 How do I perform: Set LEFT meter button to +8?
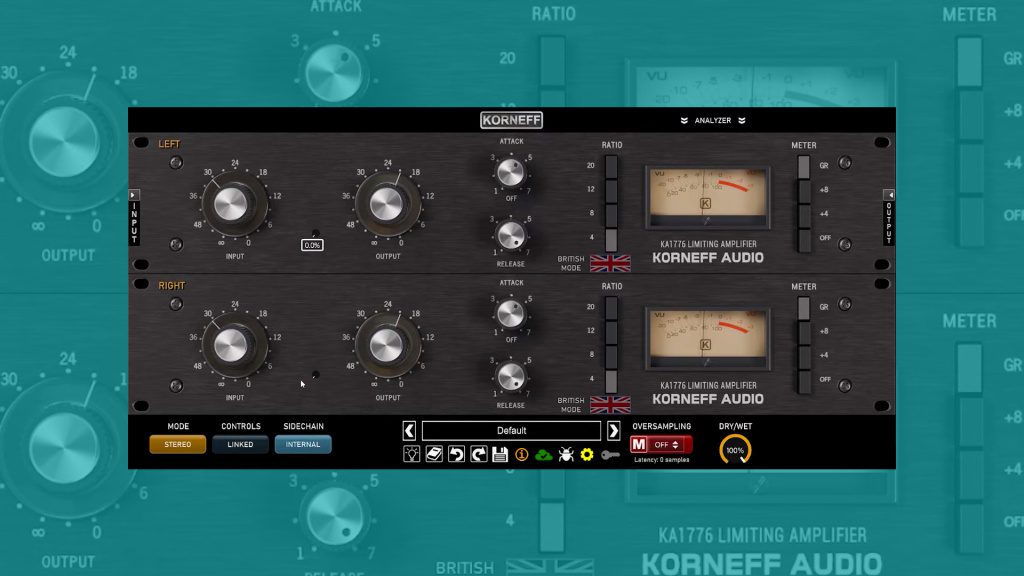coord(804,191)
